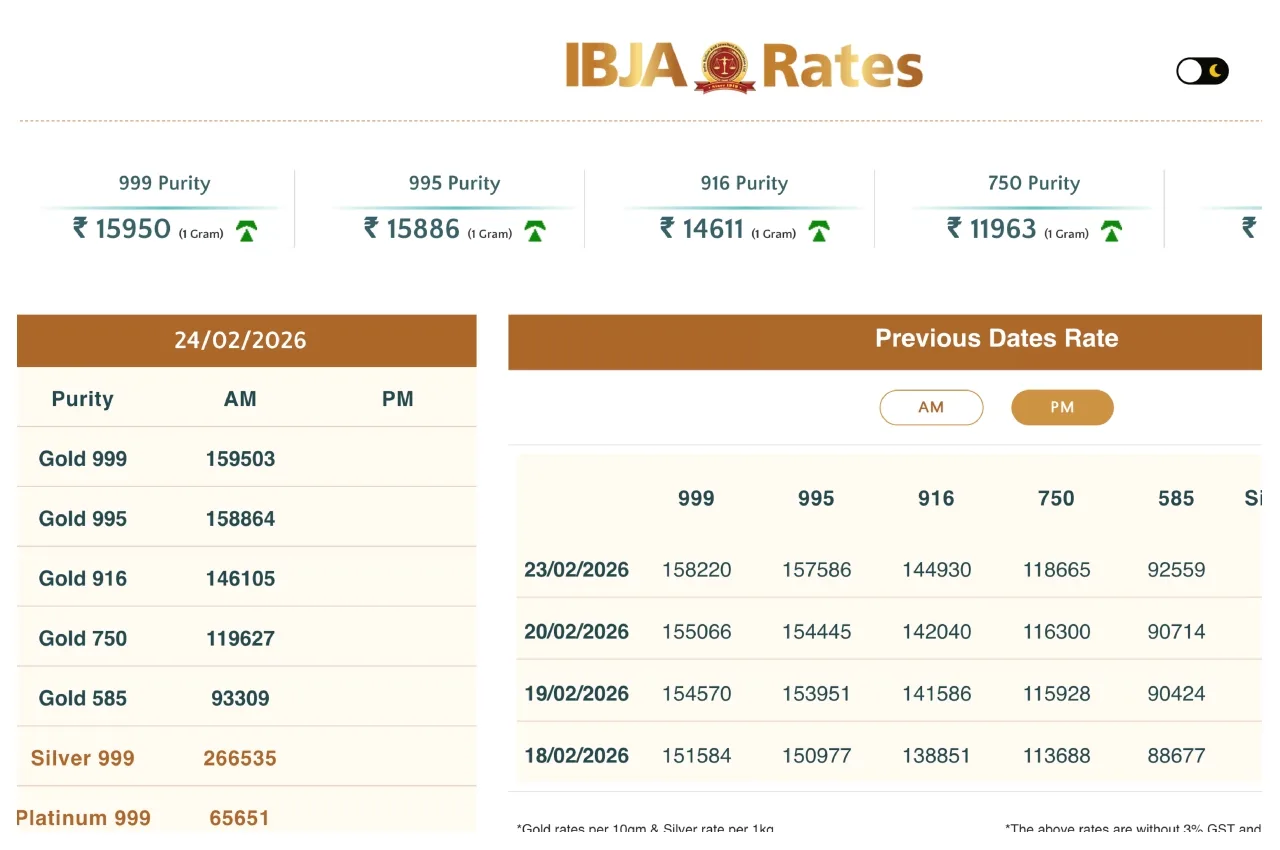This screenshot has height=850, width=1280.
Task: Click the IBJA emblem logo
Action: point(724,68)
